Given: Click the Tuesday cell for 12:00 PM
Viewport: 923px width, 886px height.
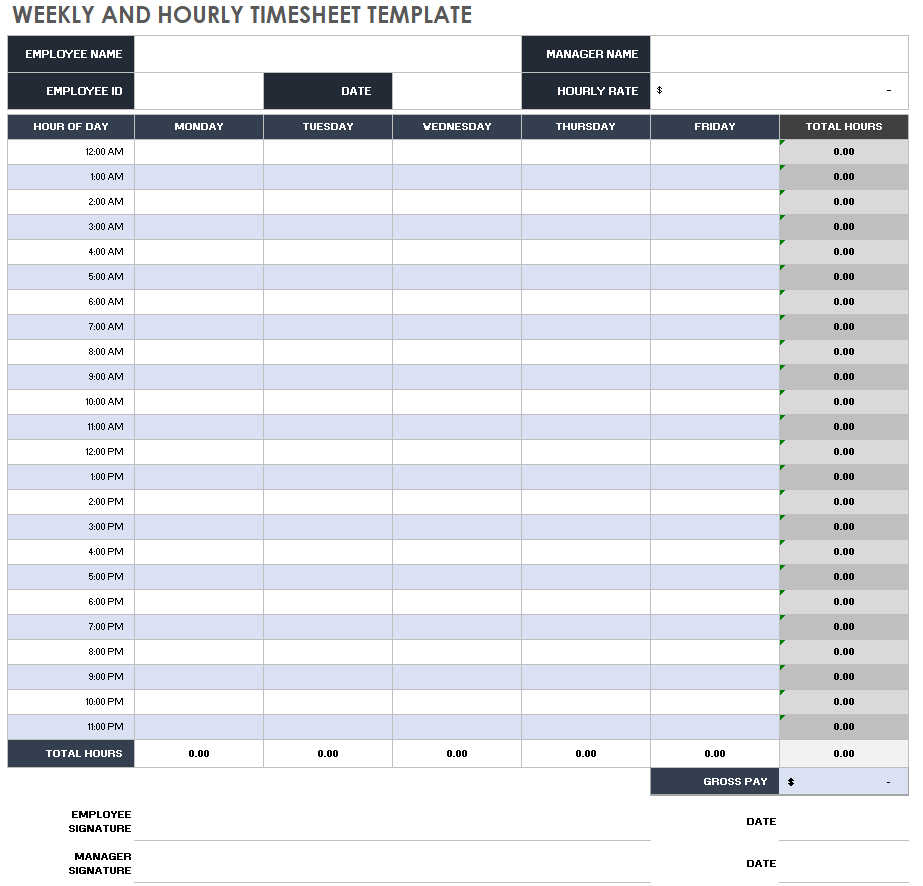Looking at the screenshot, I should point(328,452).
